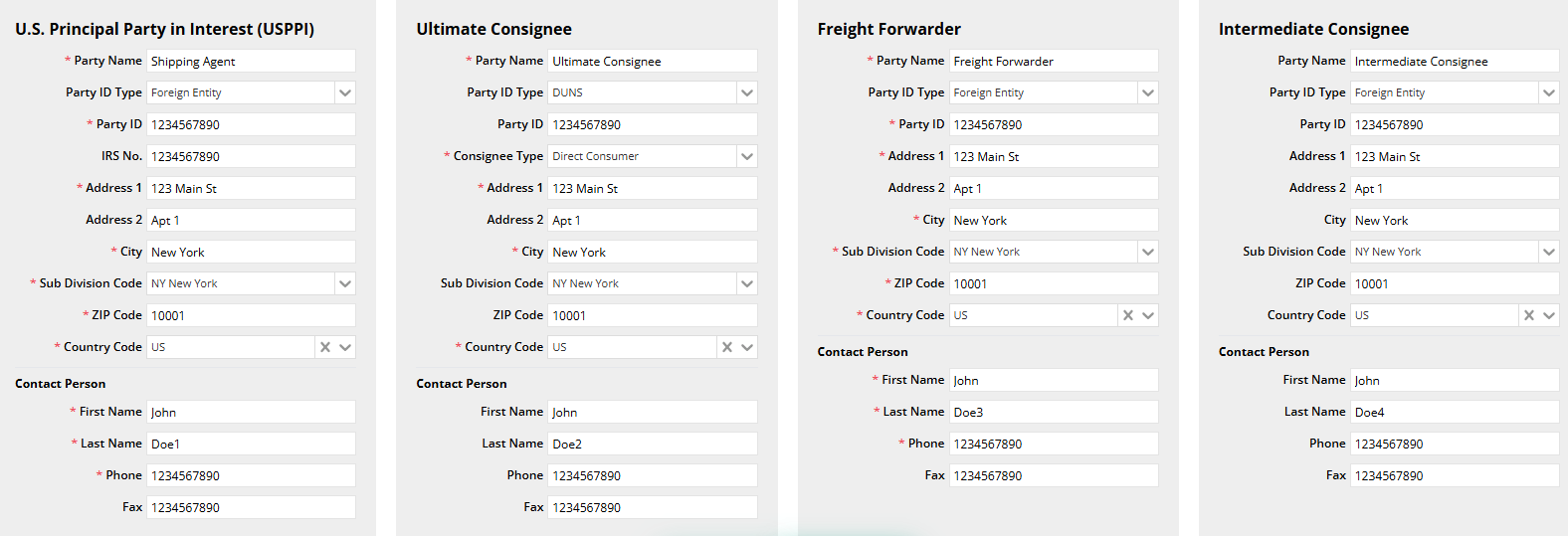Viewport: 1568px width, 536px height.
Task: Open the Consignee Type dropdown
Action: coord(747,156)
